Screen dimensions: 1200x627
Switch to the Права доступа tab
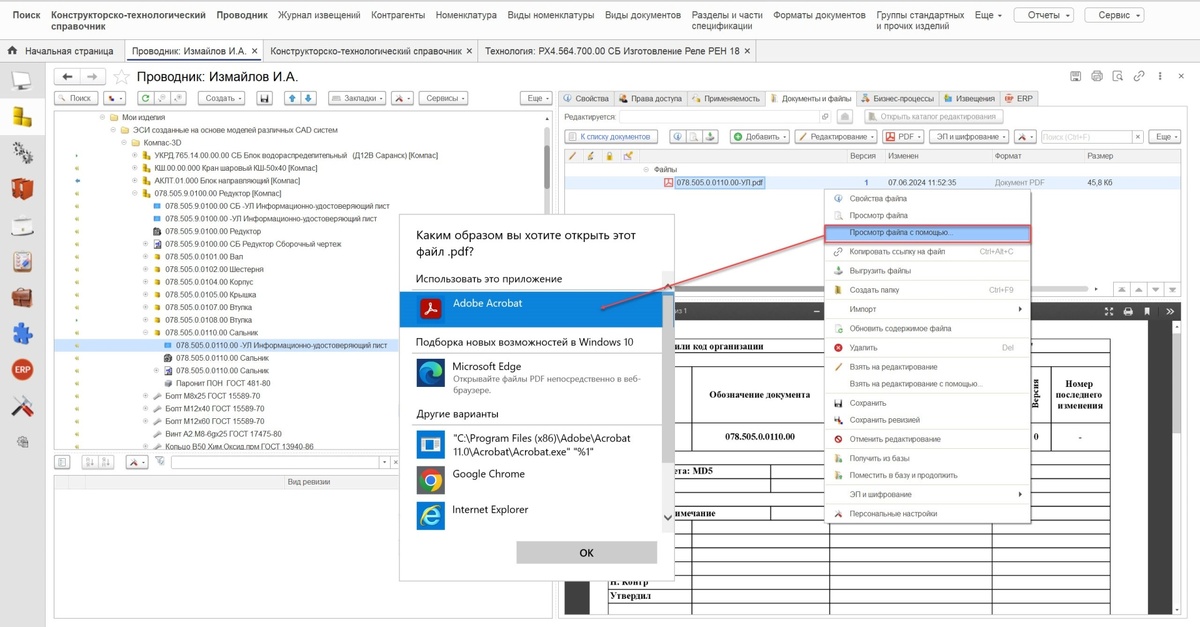tap(650, 98)
